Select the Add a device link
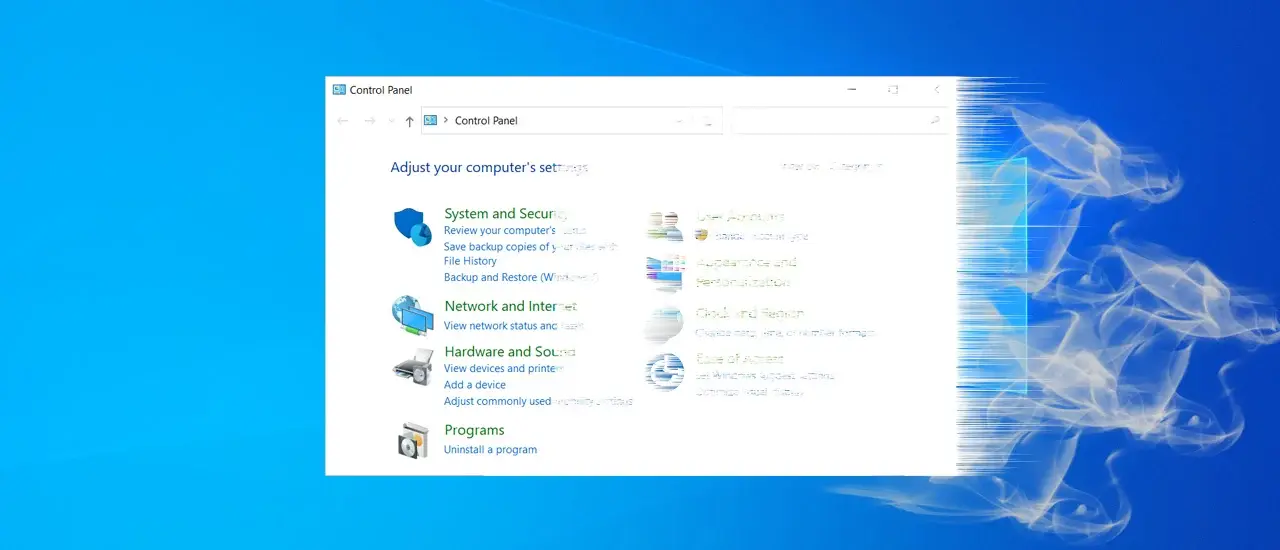1280x550 pixels. click(475, 385)
